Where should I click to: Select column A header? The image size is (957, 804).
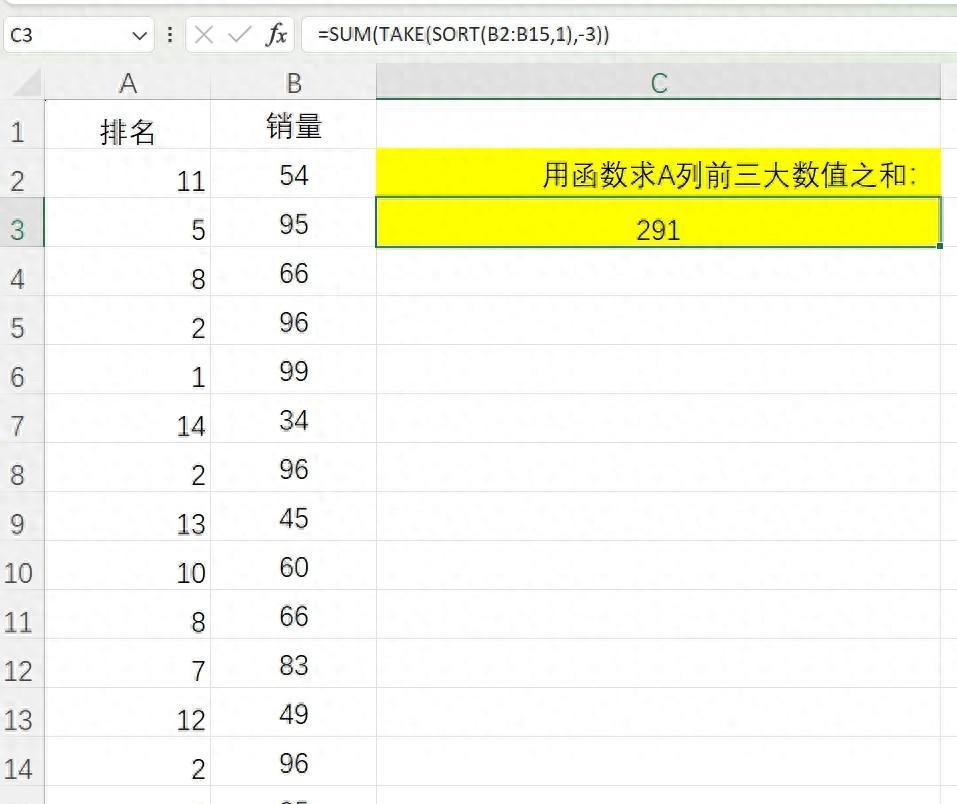click(128, 82)
